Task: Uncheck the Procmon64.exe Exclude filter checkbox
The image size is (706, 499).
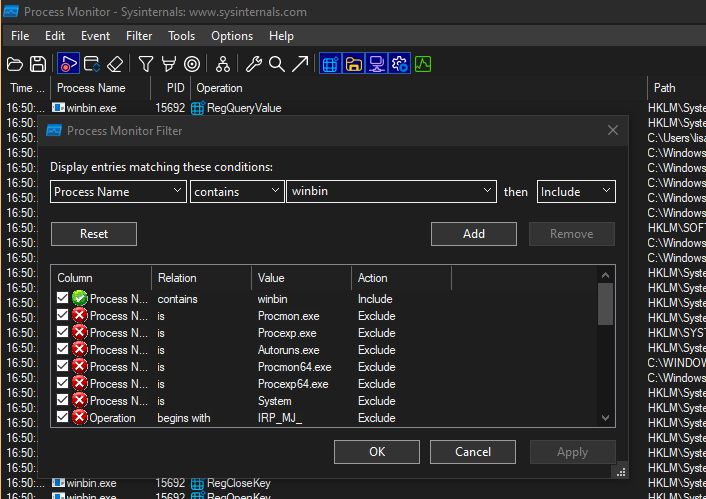Action: (63, 366)
